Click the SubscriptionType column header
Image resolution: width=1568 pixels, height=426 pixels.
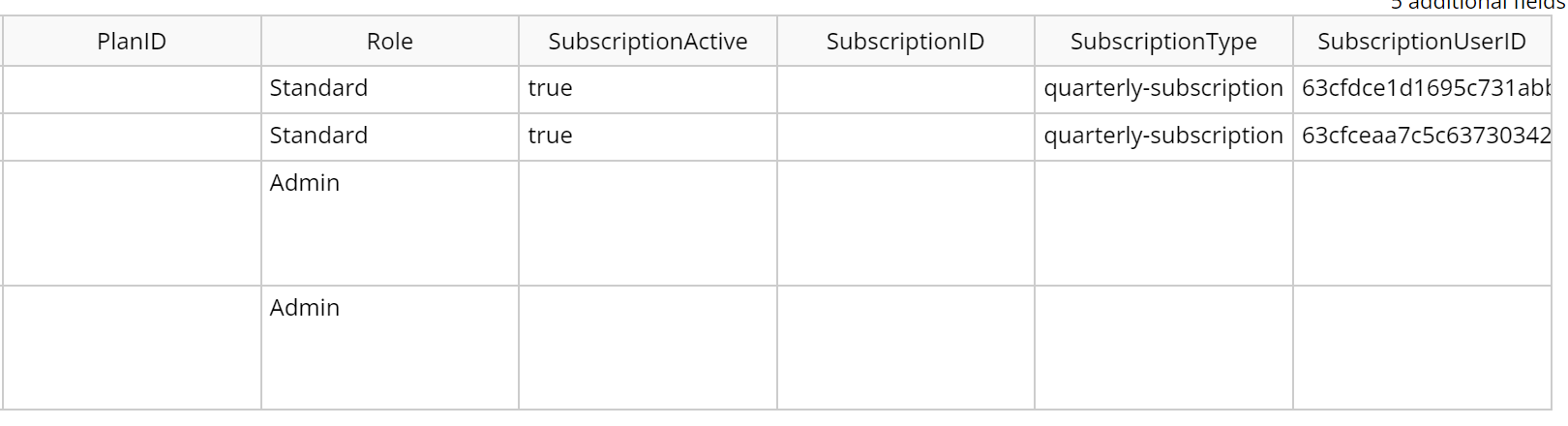(1163, 42)
